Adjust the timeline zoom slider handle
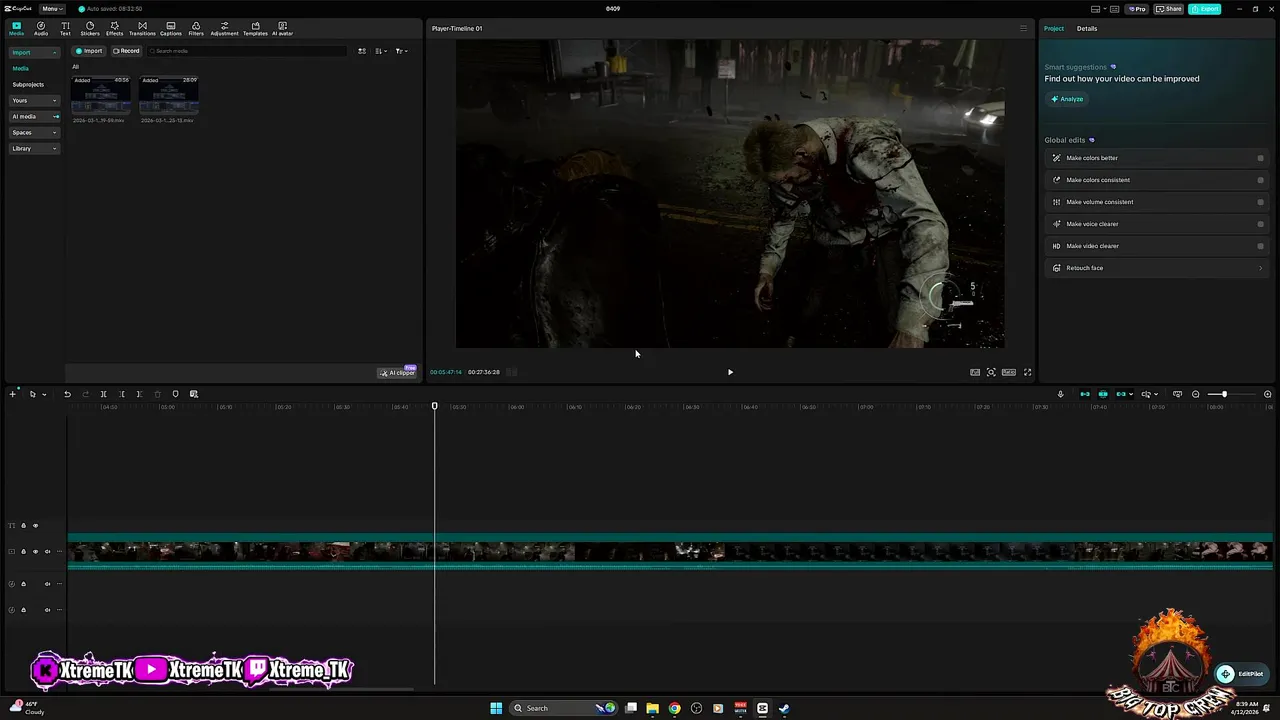This screenshot has width=1280, height=720. click(x=1224, y=394)
